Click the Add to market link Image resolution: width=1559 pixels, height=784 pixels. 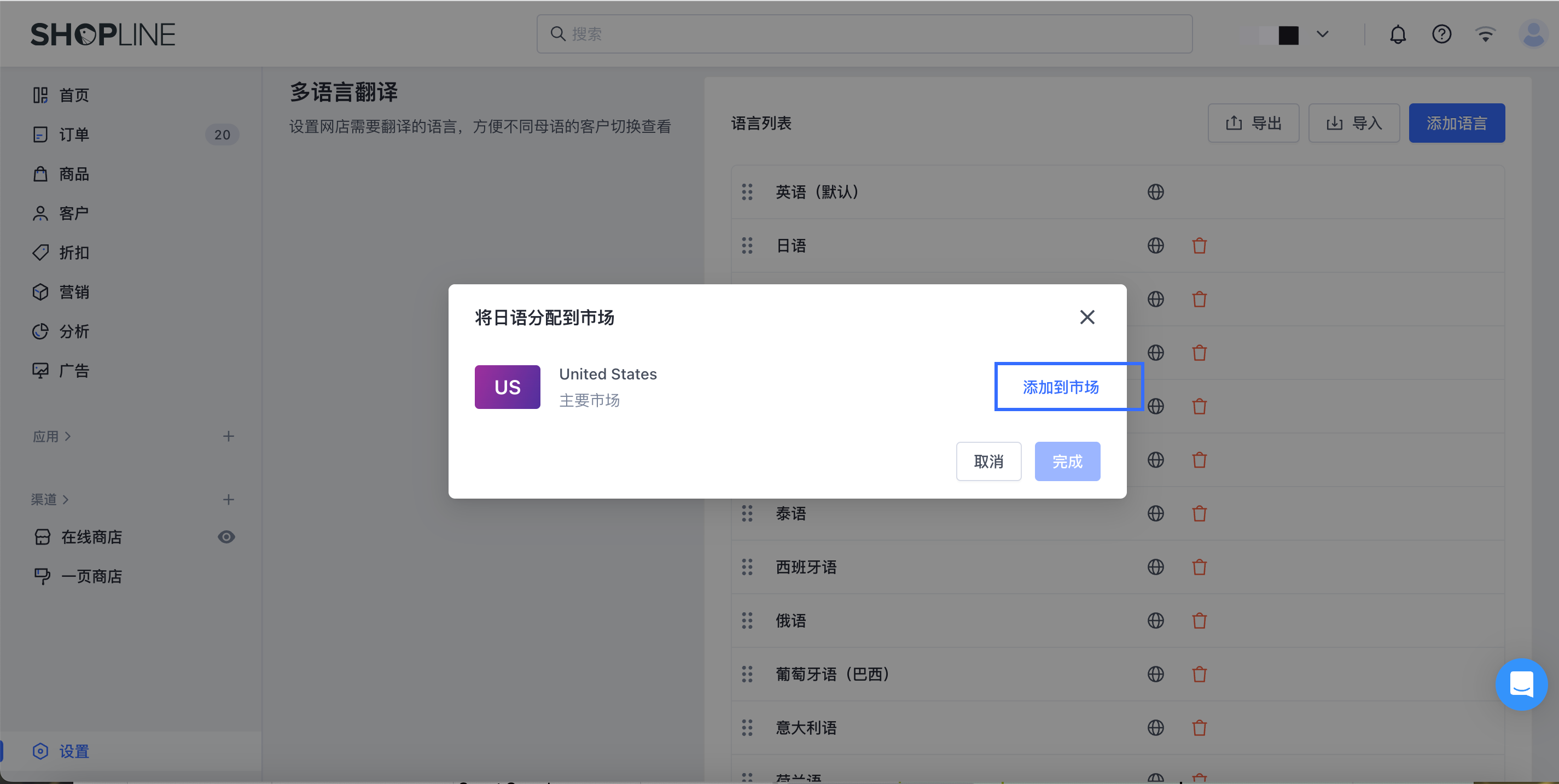1060,387
